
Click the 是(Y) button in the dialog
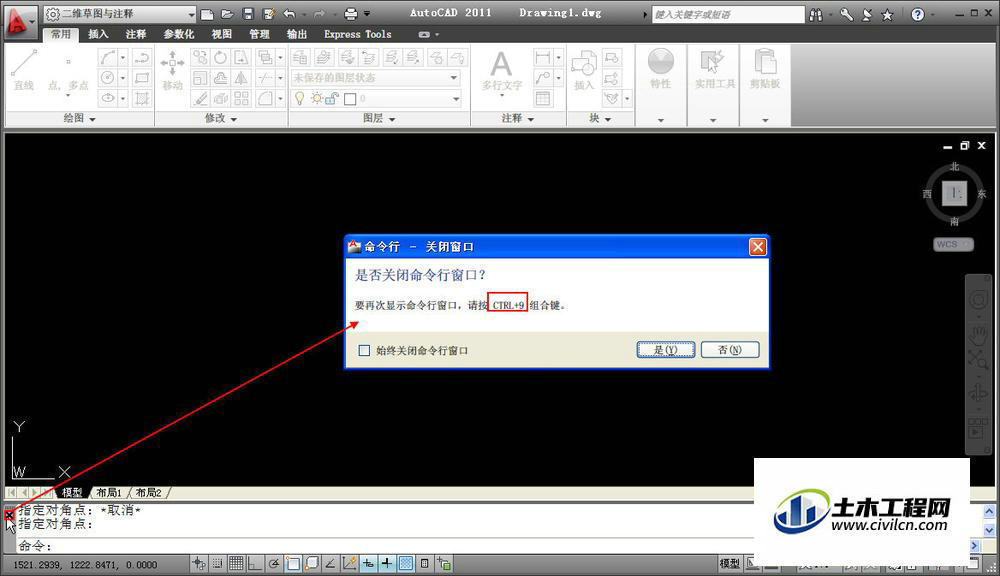666,350
